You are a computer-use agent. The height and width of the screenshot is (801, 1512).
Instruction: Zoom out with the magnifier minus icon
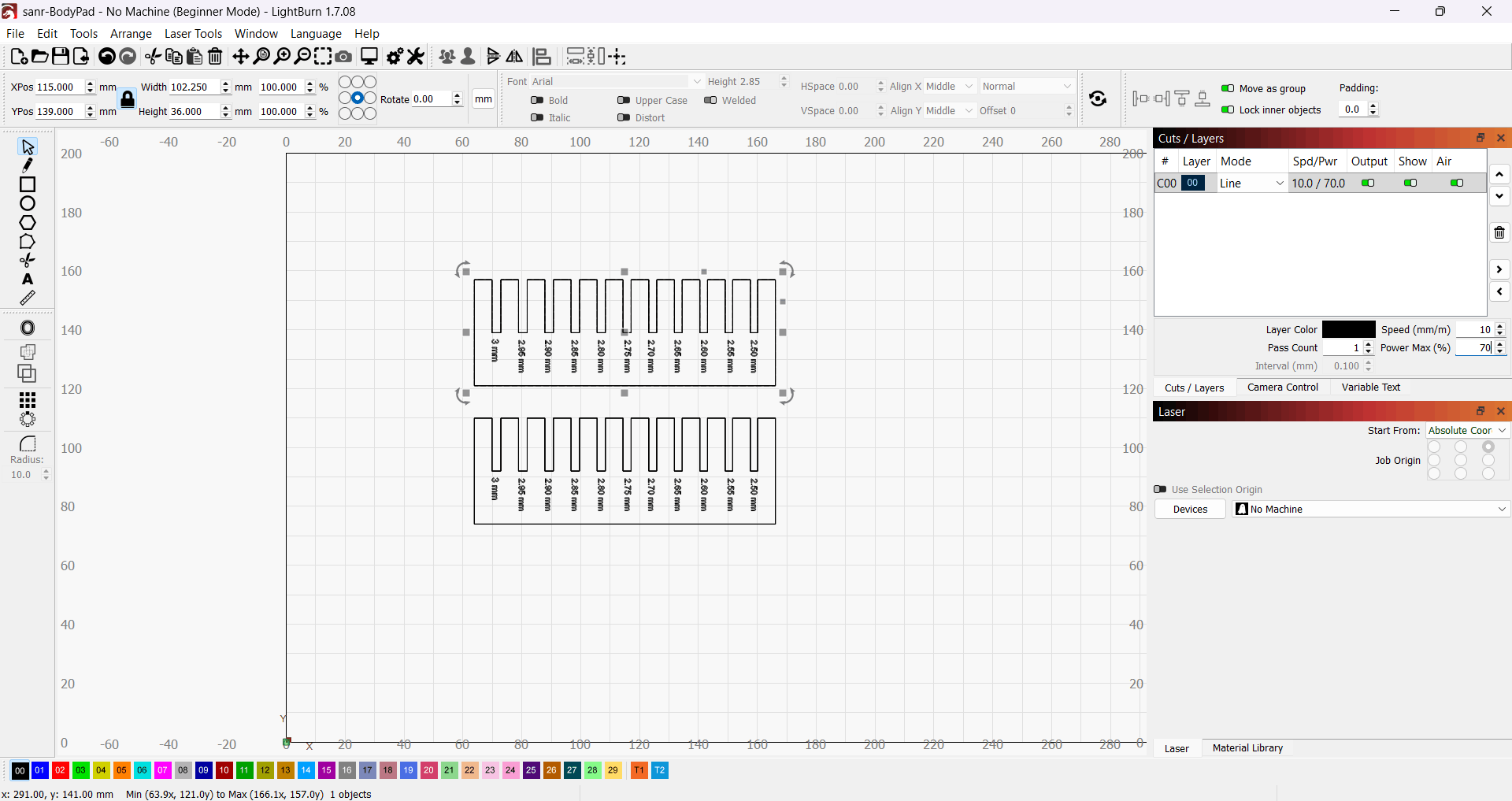(302, 56)
